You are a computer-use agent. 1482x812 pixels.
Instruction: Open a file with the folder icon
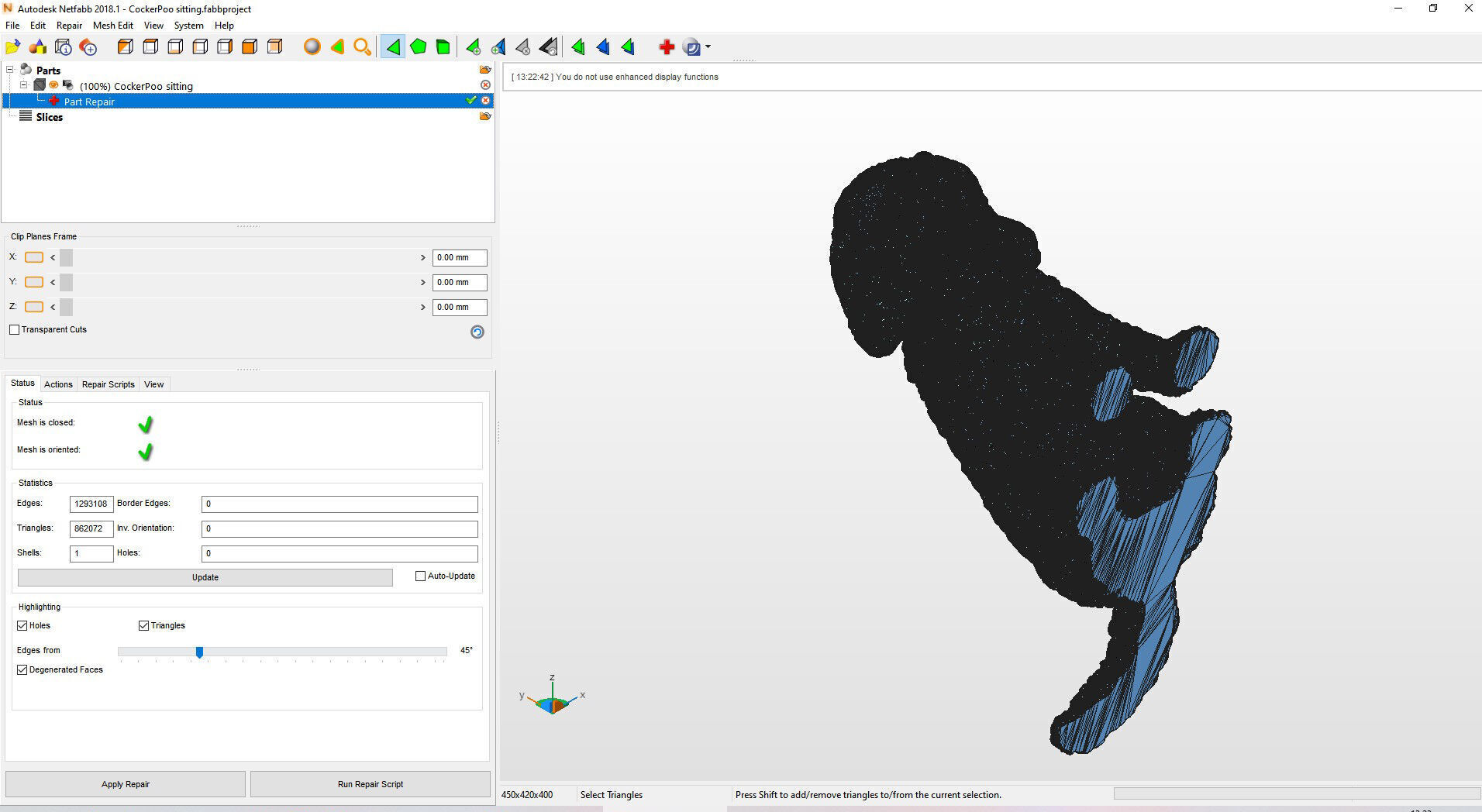point(13,47)
